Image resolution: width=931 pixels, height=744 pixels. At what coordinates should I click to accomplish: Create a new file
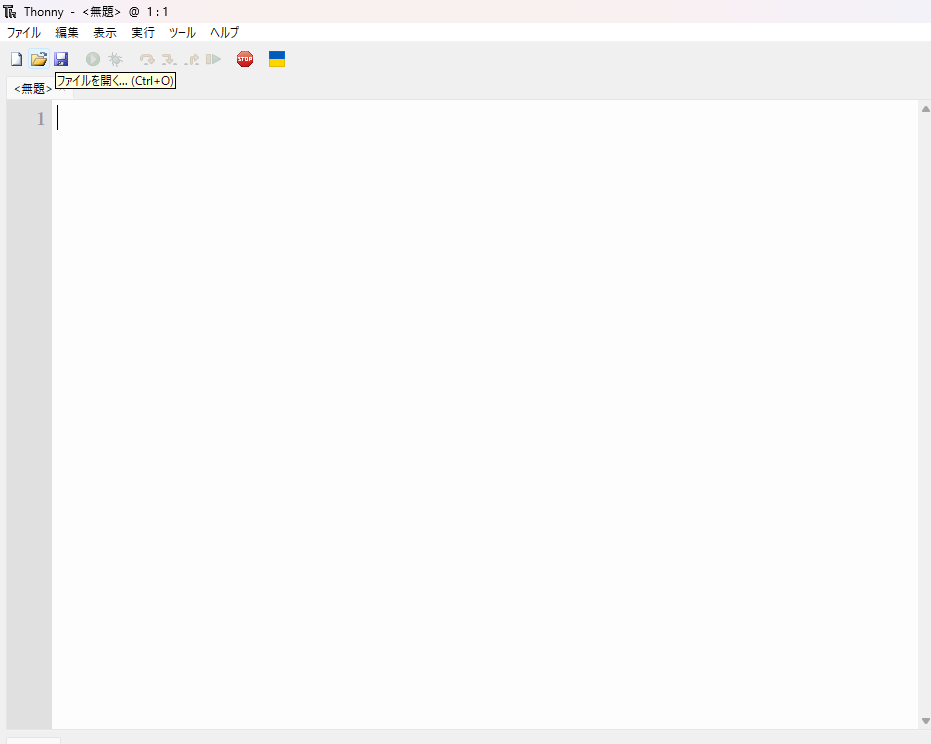point(16,59)
